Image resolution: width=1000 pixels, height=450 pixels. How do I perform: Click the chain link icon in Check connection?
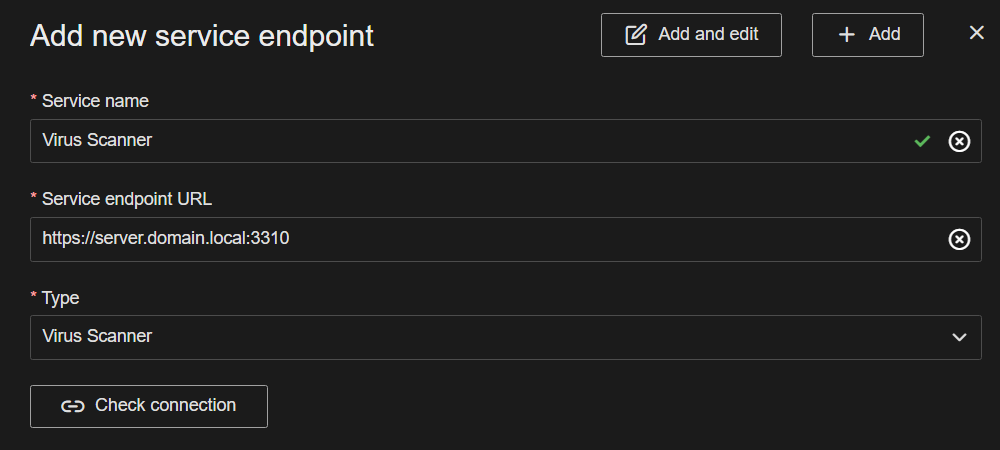click(x=72, y=406)
